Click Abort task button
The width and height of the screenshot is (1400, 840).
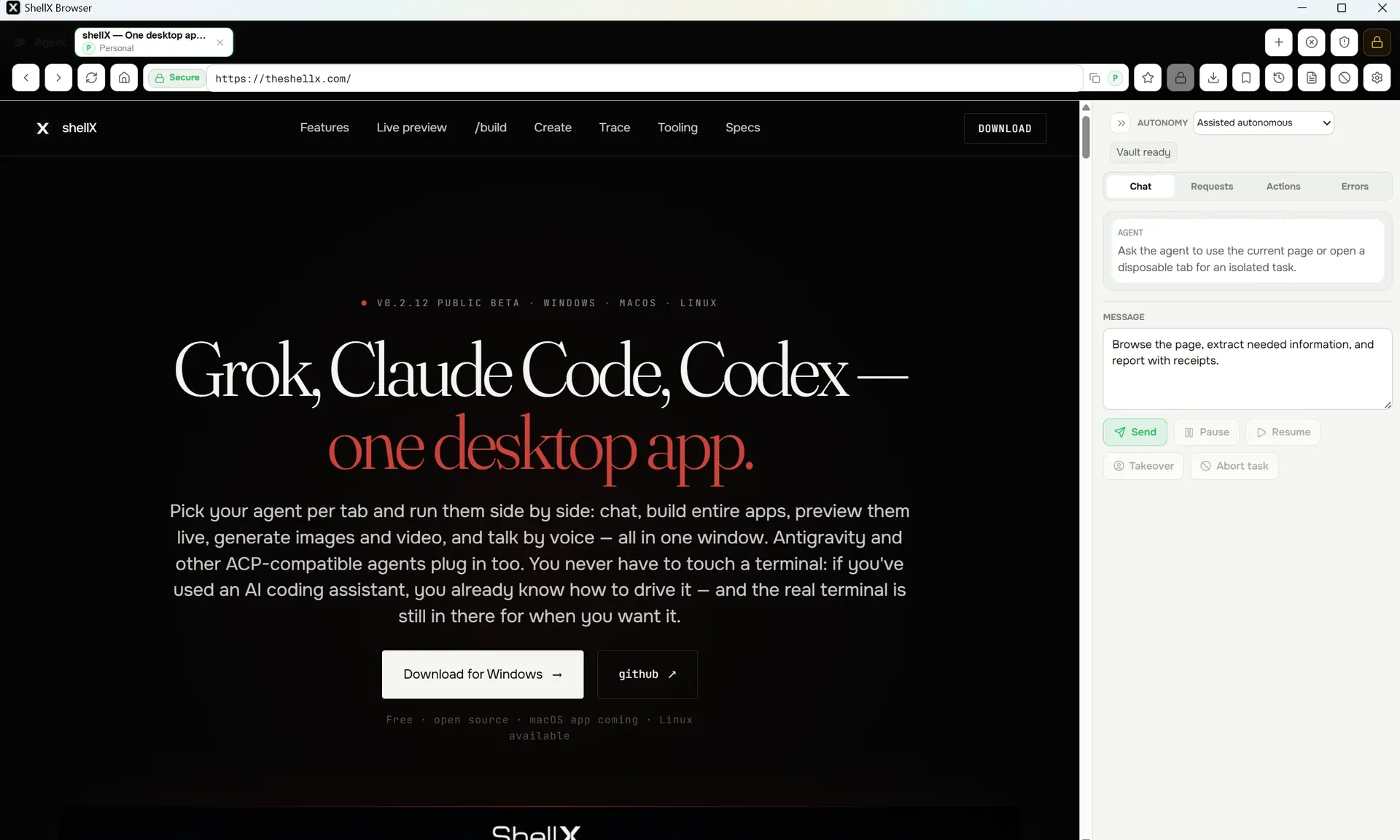1234,466
